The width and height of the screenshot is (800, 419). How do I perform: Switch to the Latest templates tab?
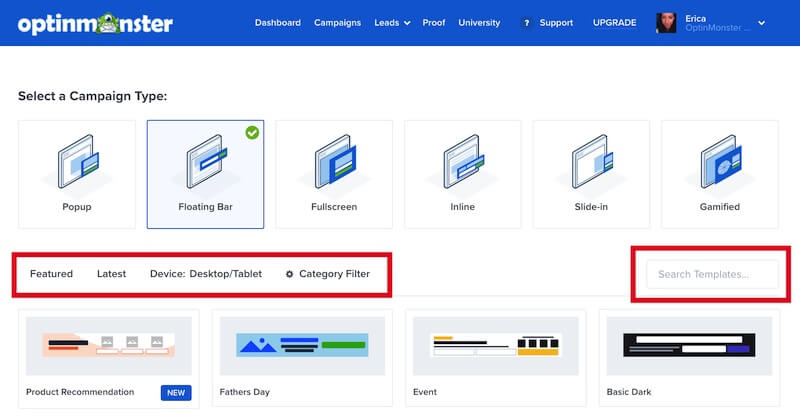point(111,274)
